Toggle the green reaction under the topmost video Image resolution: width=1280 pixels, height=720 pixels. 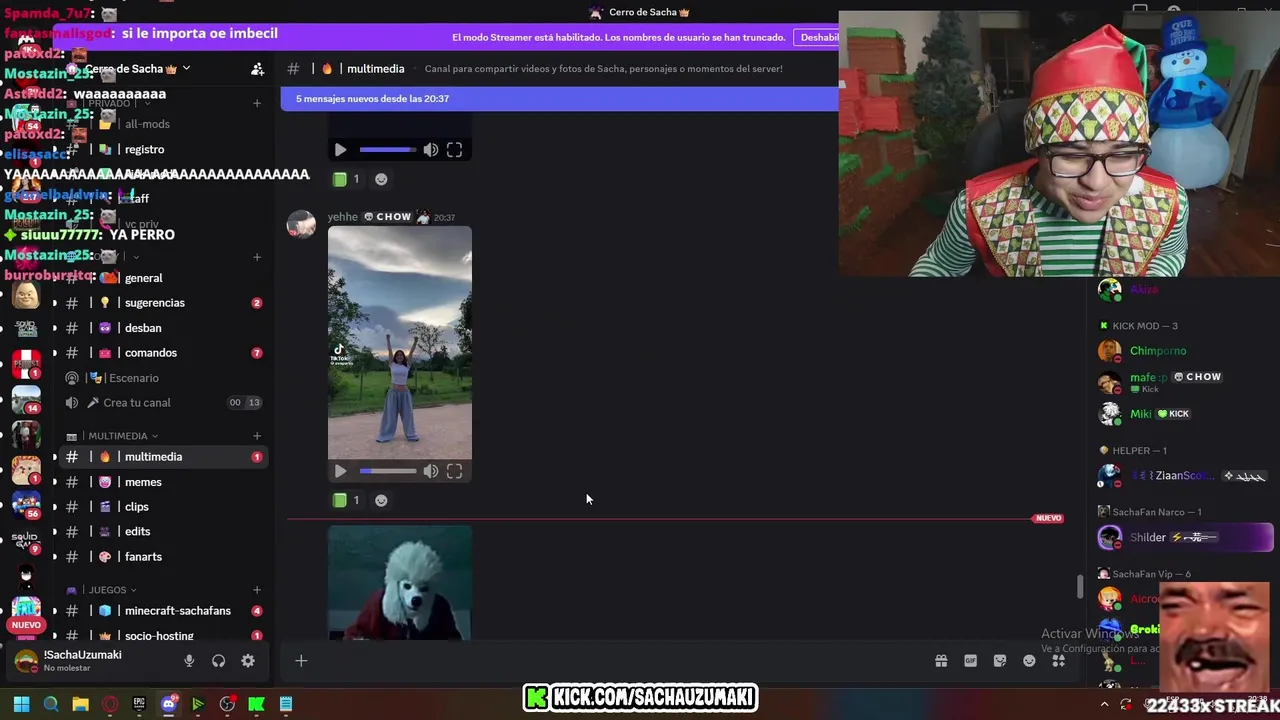346,179
